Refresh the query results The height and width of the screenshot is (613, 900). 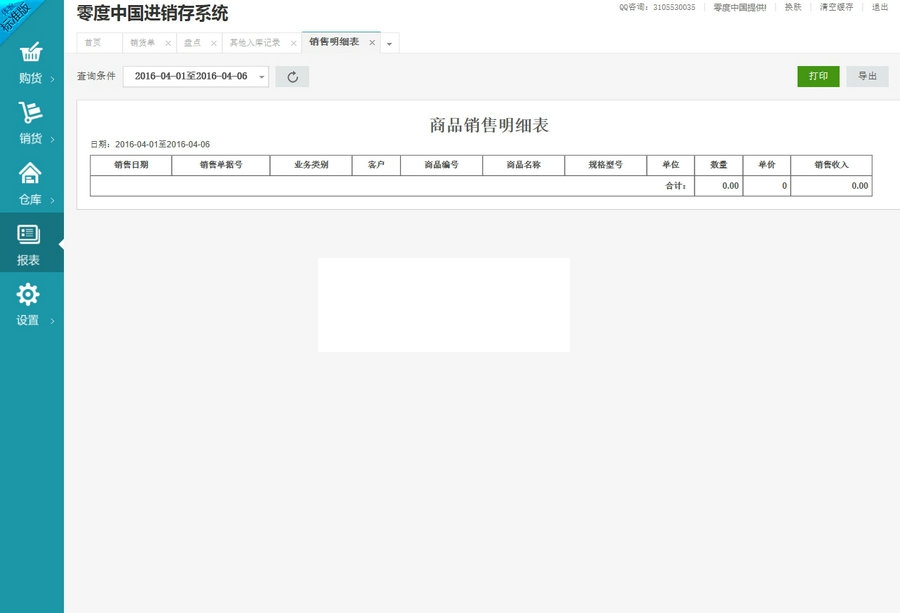pos(292,76)
